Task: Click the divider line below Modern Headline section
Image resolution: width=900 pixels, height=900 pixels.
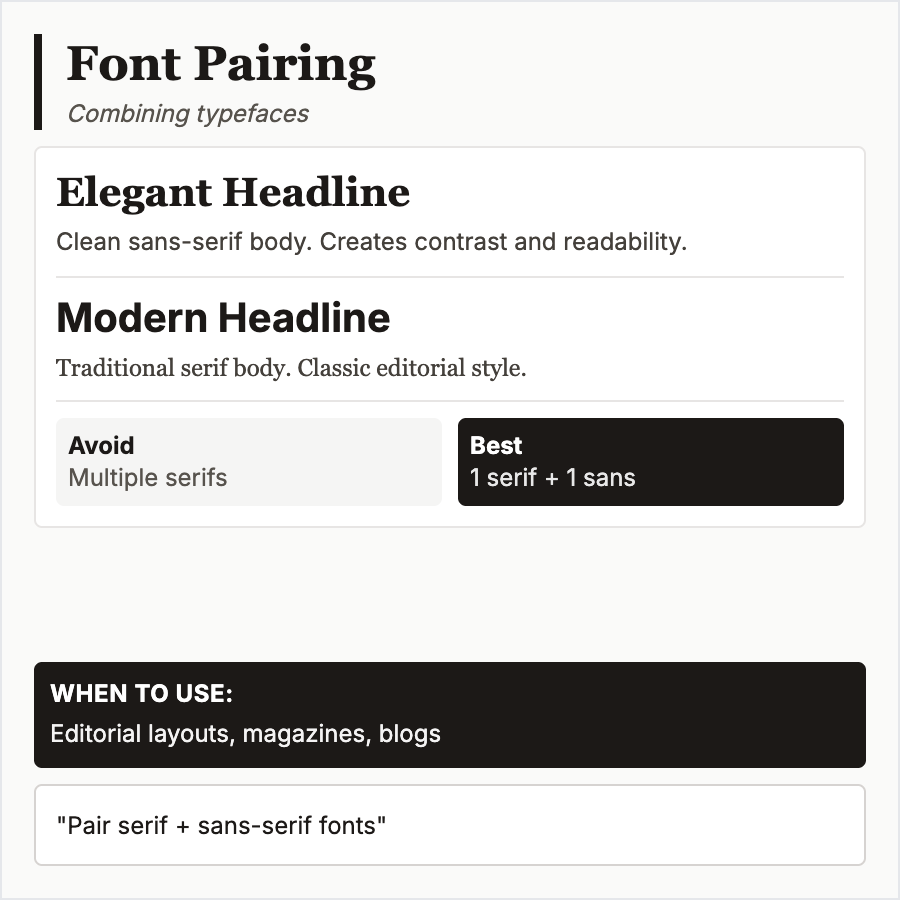Action: click(450, 401)
